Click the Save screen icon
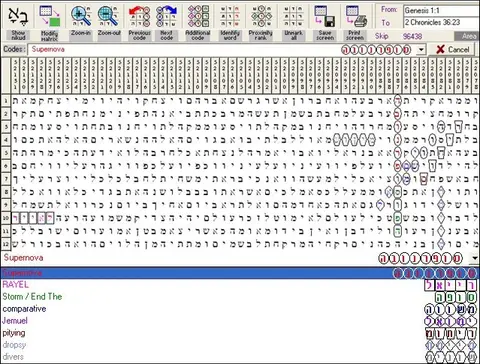Screen dimensions: 480x364 [325, 16]
